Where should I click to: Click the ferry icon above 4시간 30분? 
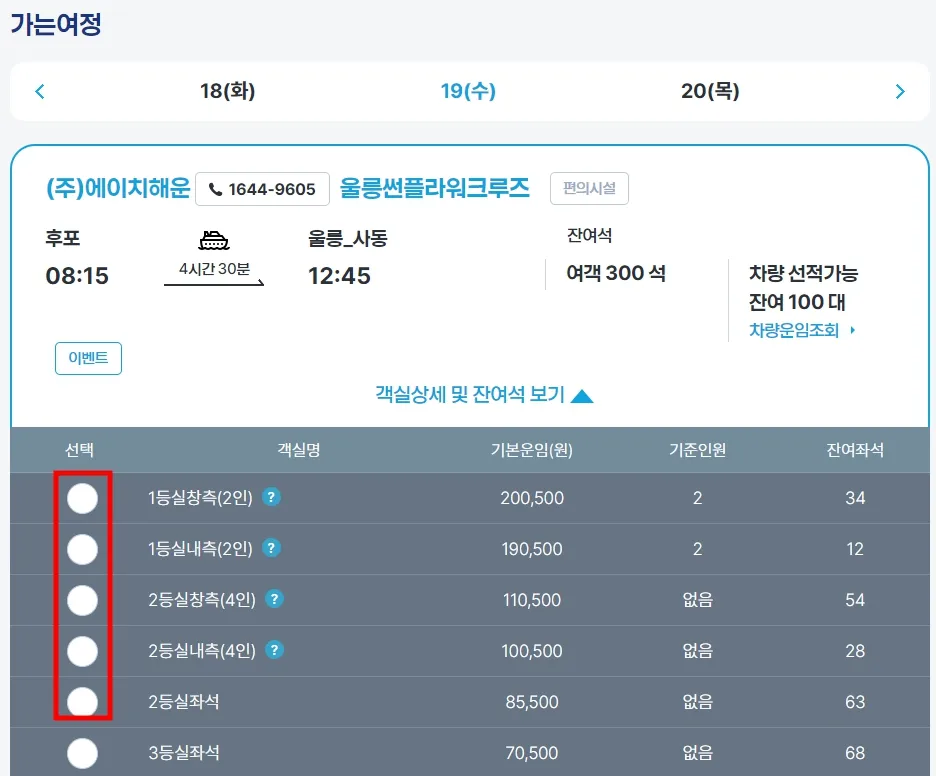point(214,240)
